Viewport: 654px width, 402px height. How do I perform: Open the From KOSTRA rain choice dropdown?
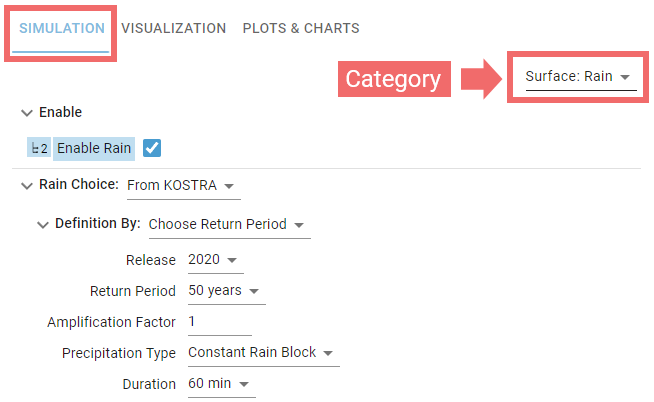coord(182,186)
